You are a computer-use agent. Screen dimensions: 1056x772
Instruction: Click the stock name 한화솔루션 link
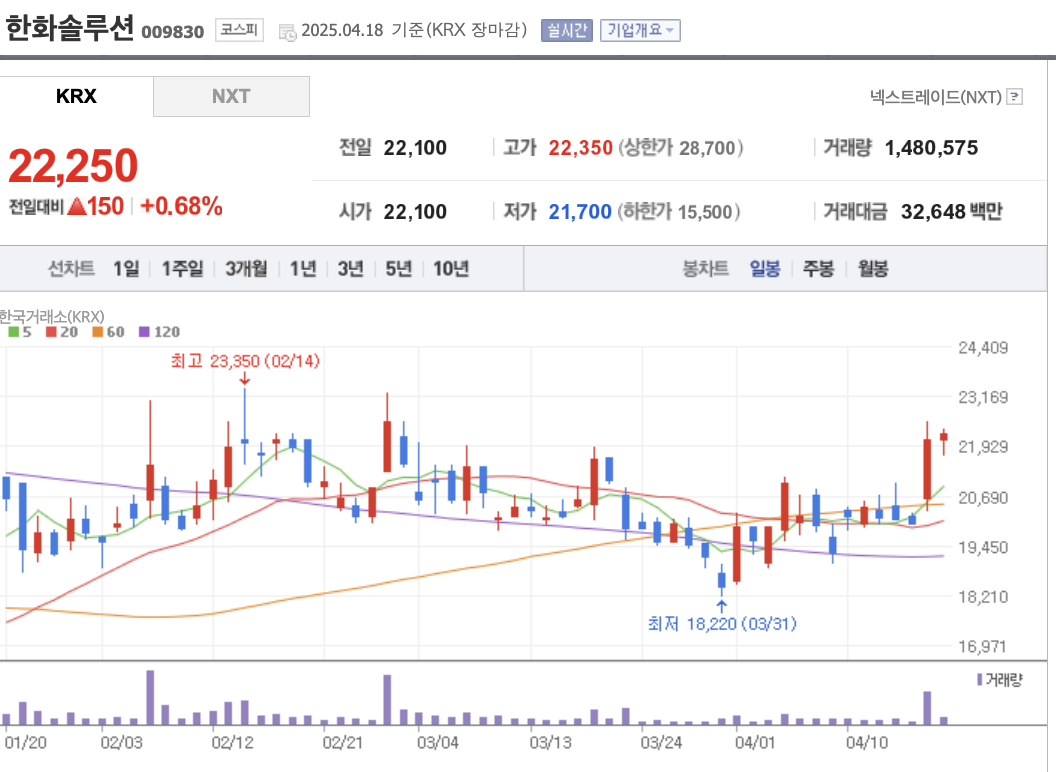pyautogui.click(x=70, y=25)
